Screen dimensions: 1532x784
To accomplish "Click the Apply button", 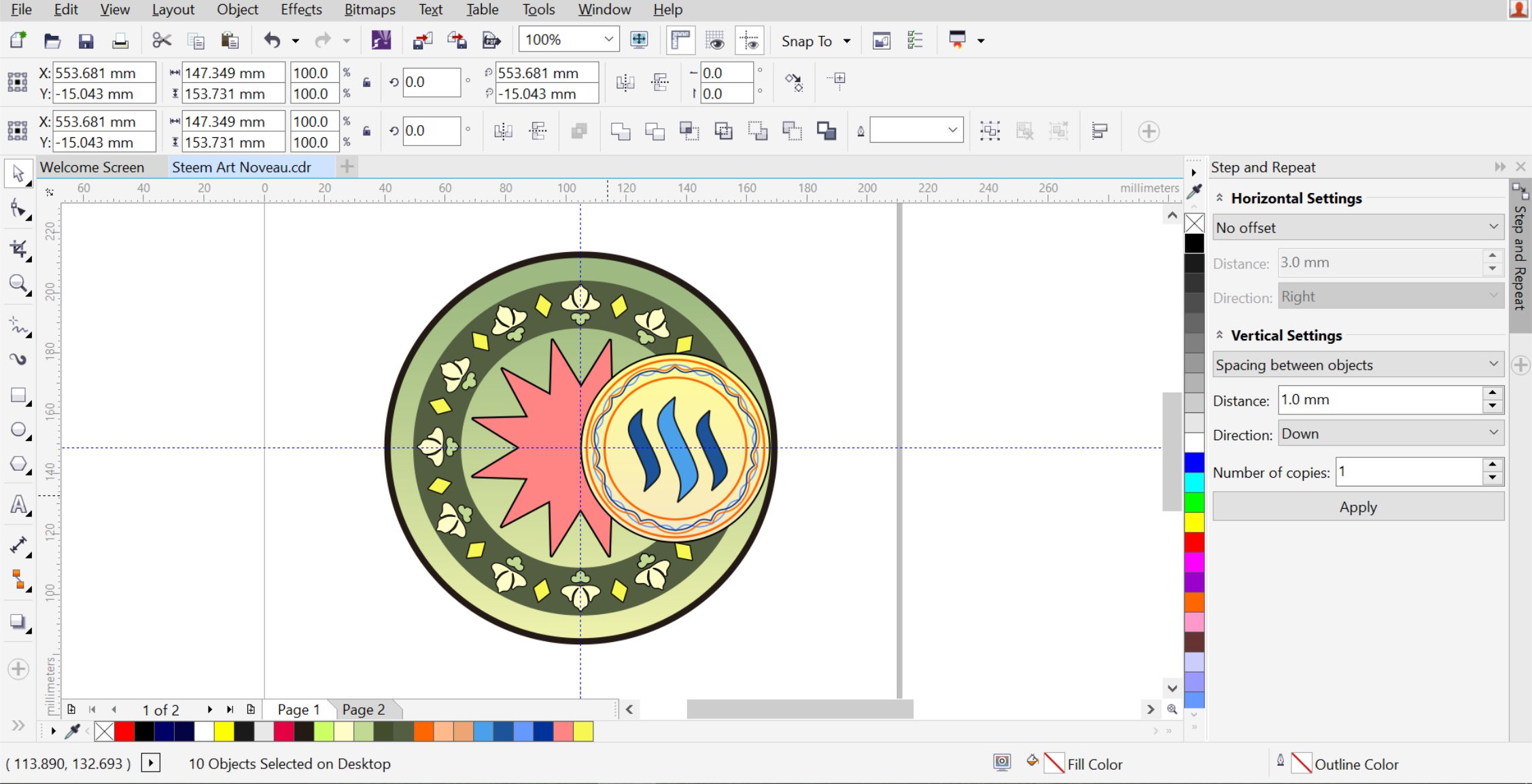I will pyautogui.click(x=1358, y=507).
